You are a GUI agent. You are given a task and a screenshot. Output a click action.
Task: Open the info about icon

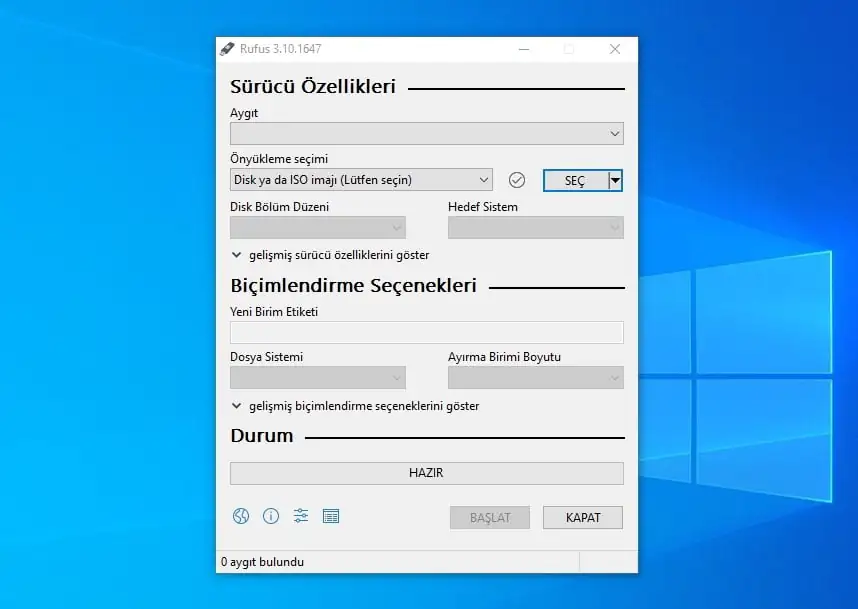coord(271,516)
